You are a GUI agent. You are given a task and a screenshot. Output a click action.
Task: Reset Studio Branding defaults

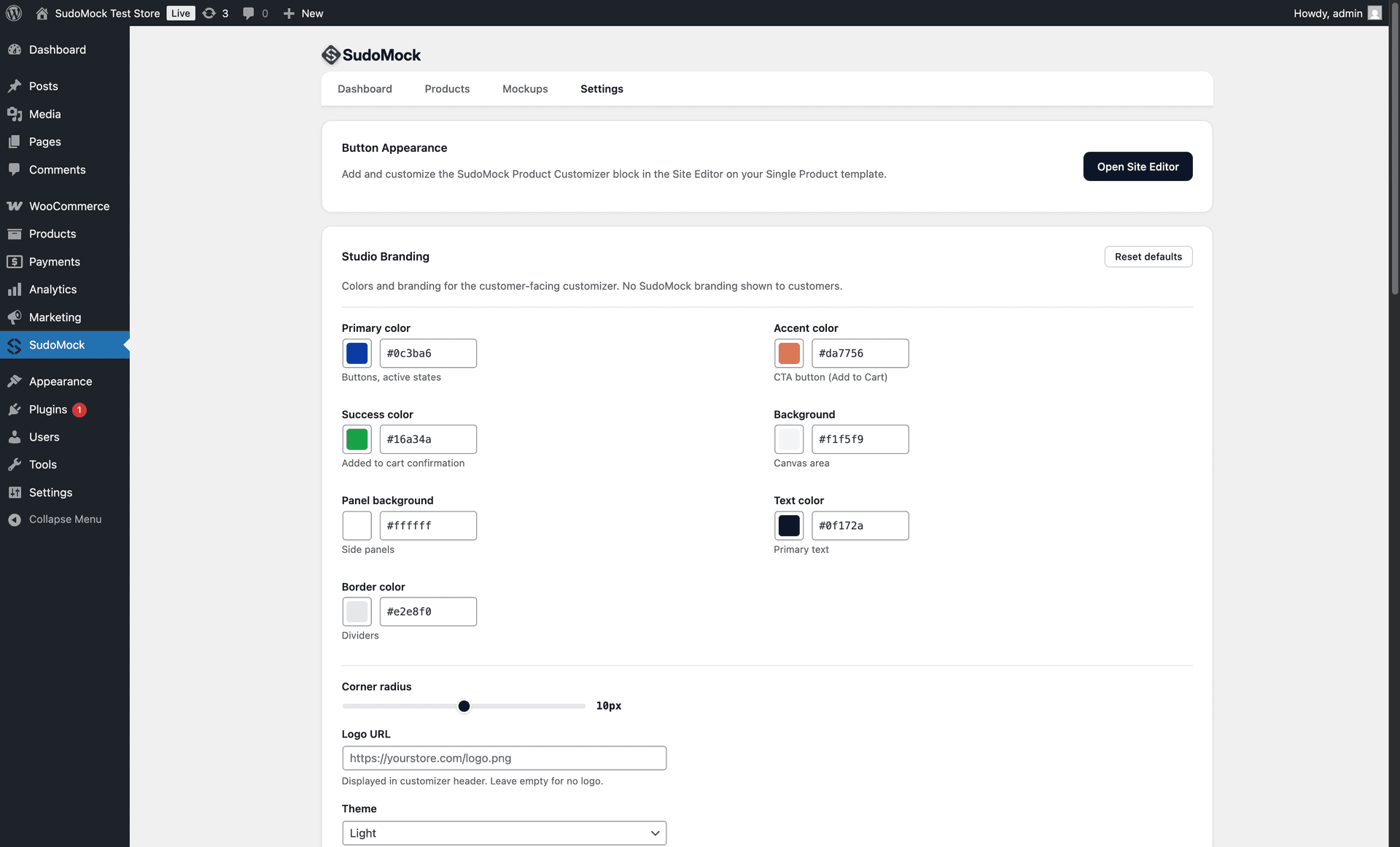tap(1148, 256)
